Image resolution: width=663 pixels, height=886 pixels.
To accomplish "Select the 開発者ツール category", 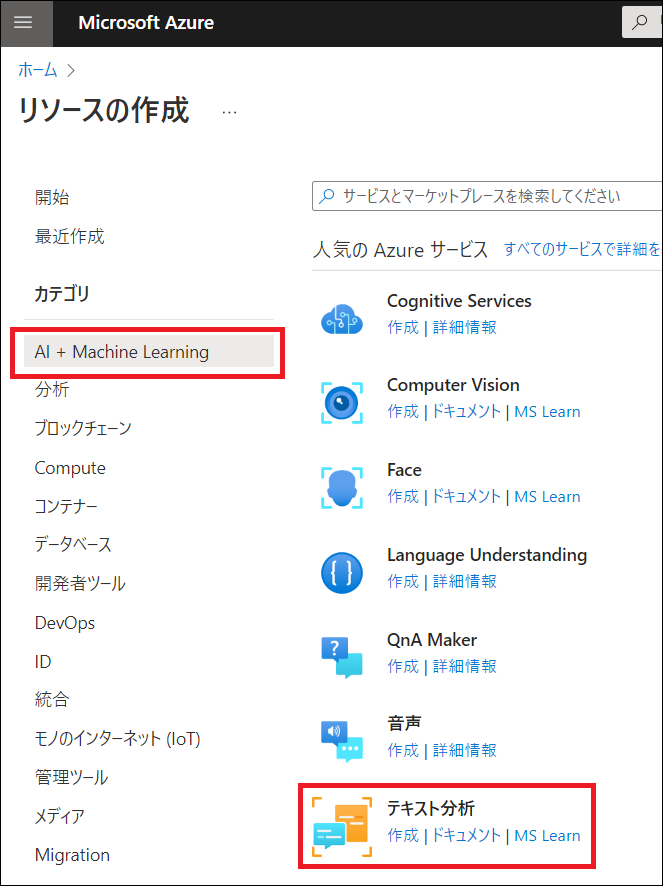I will [x=80, y=583].
